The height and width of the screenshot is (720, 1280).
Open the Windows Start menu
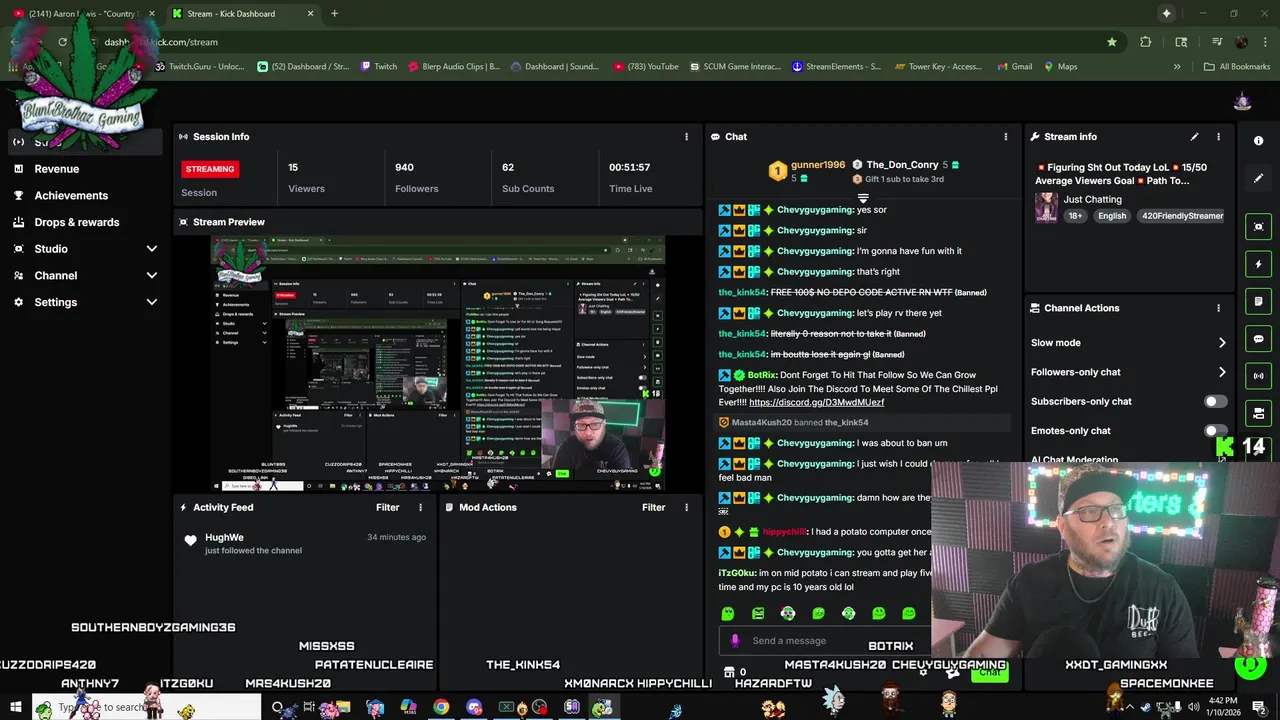click(15, 708)
